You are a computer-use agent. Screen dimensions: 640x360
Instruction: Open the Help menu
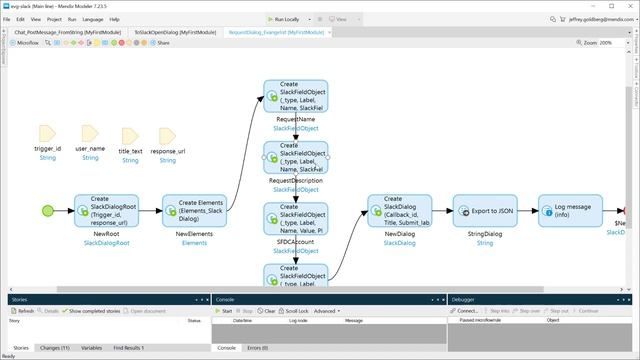[x=114, y=19]
